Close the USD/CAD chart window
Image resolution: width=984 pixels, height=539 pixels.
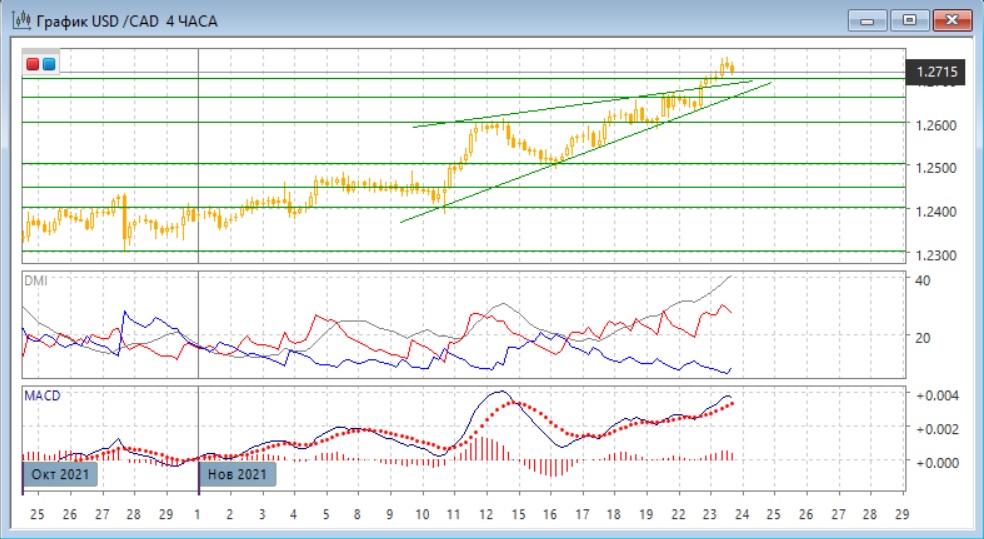952,20
